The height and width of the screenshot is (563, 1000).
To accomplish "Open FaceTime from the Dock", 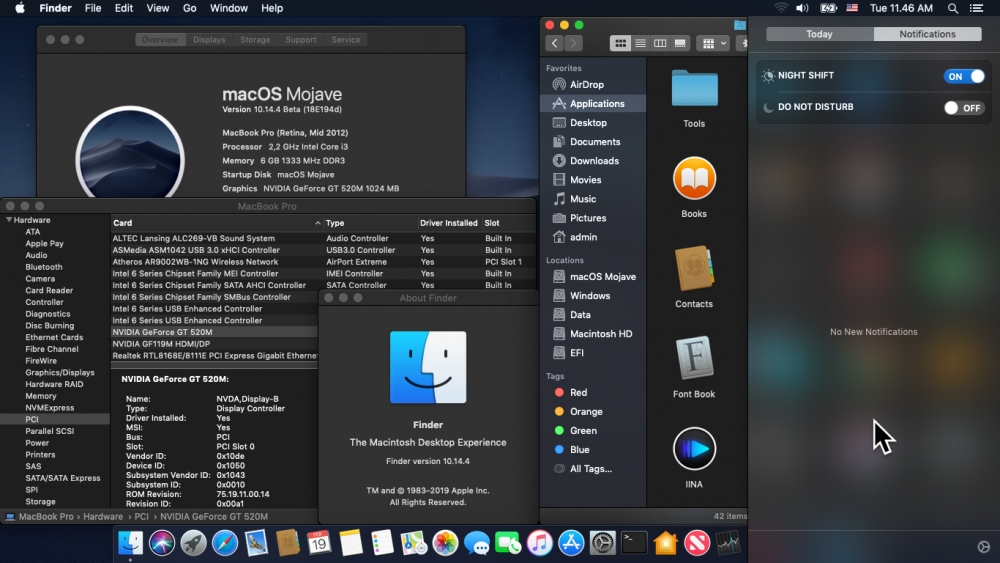I will point(508,543).
